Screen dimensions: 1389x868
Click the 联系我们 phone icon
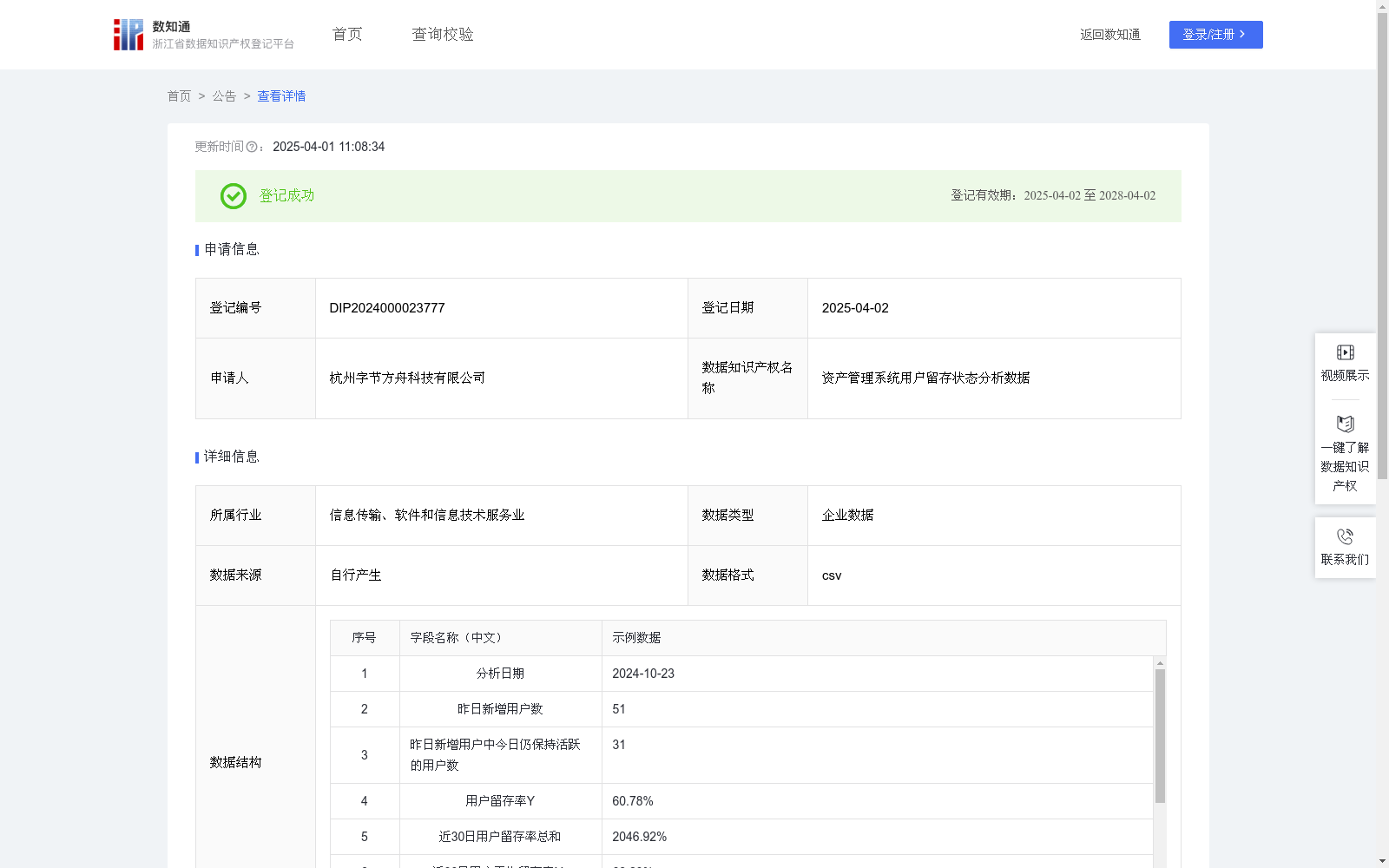(x=1345, y=537)
